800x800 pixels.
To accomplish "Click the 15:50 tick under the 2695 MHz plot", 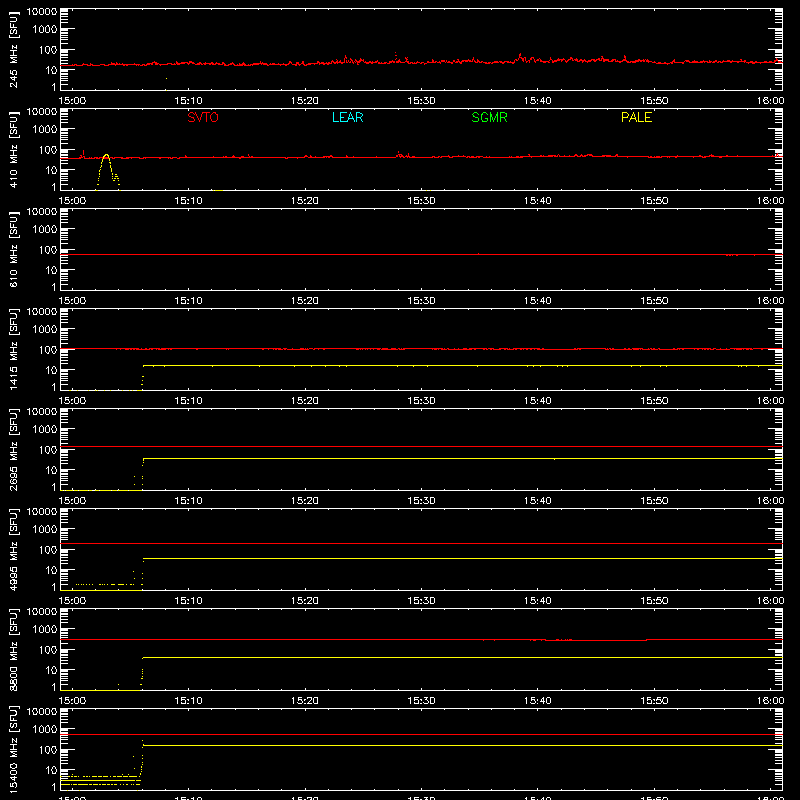I will [654, 501].
